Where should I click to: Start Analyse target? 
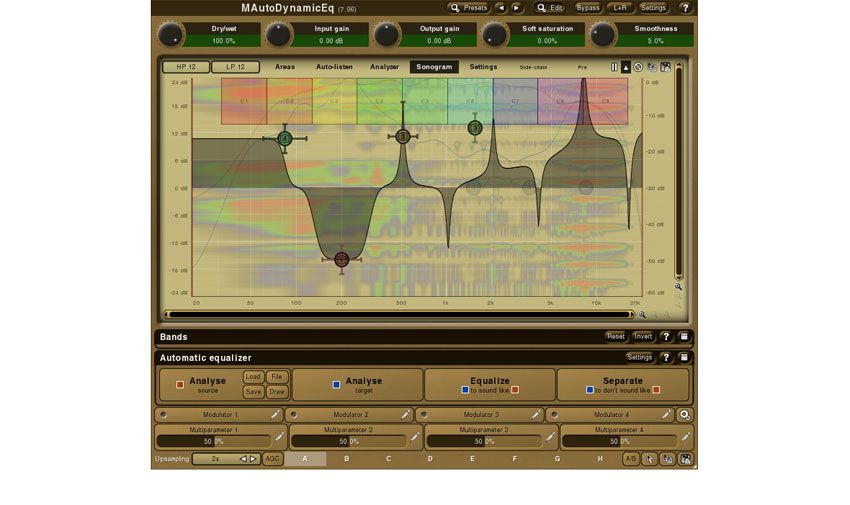tap(357, 385)
